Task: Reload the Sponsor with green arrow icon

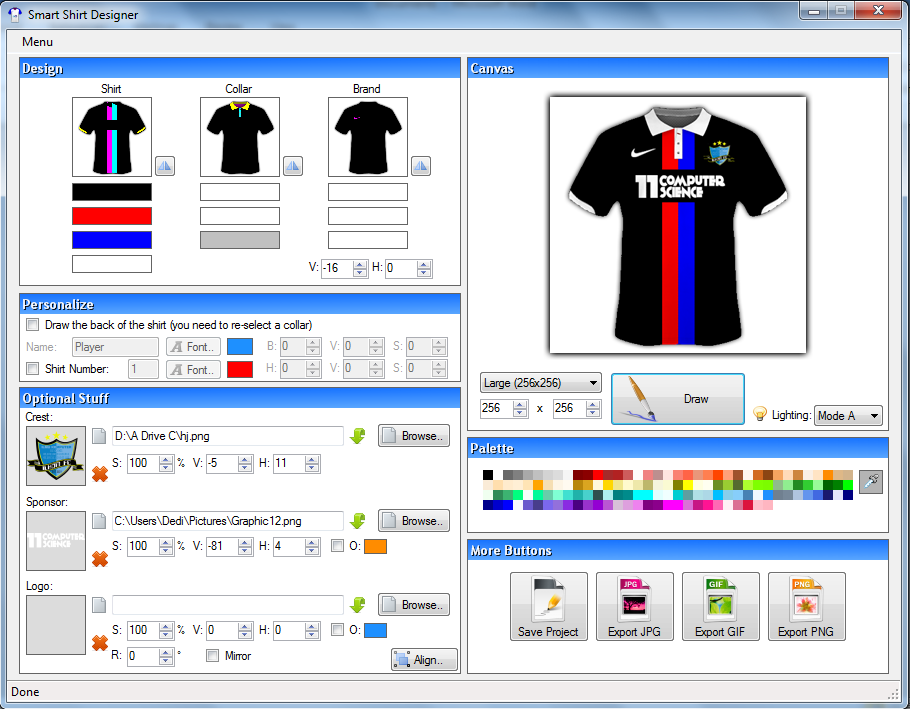Action: click(358, 520)
